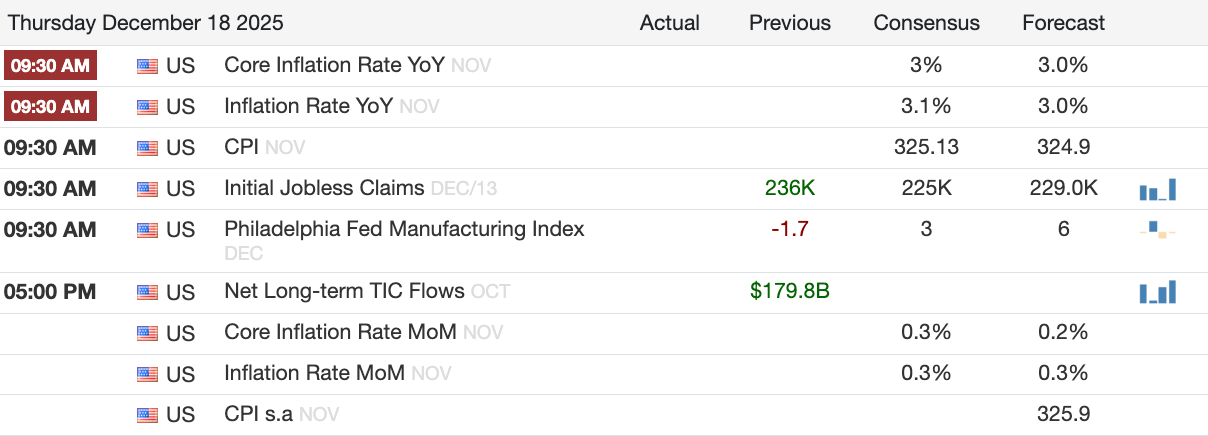This screenshot has height=436, width=1208.
Task: Click the Actual column header
Action: 669,23
